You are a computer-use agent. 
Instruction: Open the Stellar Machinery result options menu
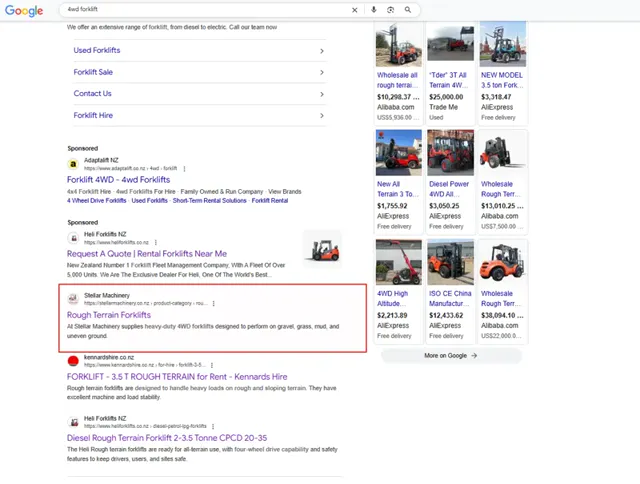(x=213, y=303)
